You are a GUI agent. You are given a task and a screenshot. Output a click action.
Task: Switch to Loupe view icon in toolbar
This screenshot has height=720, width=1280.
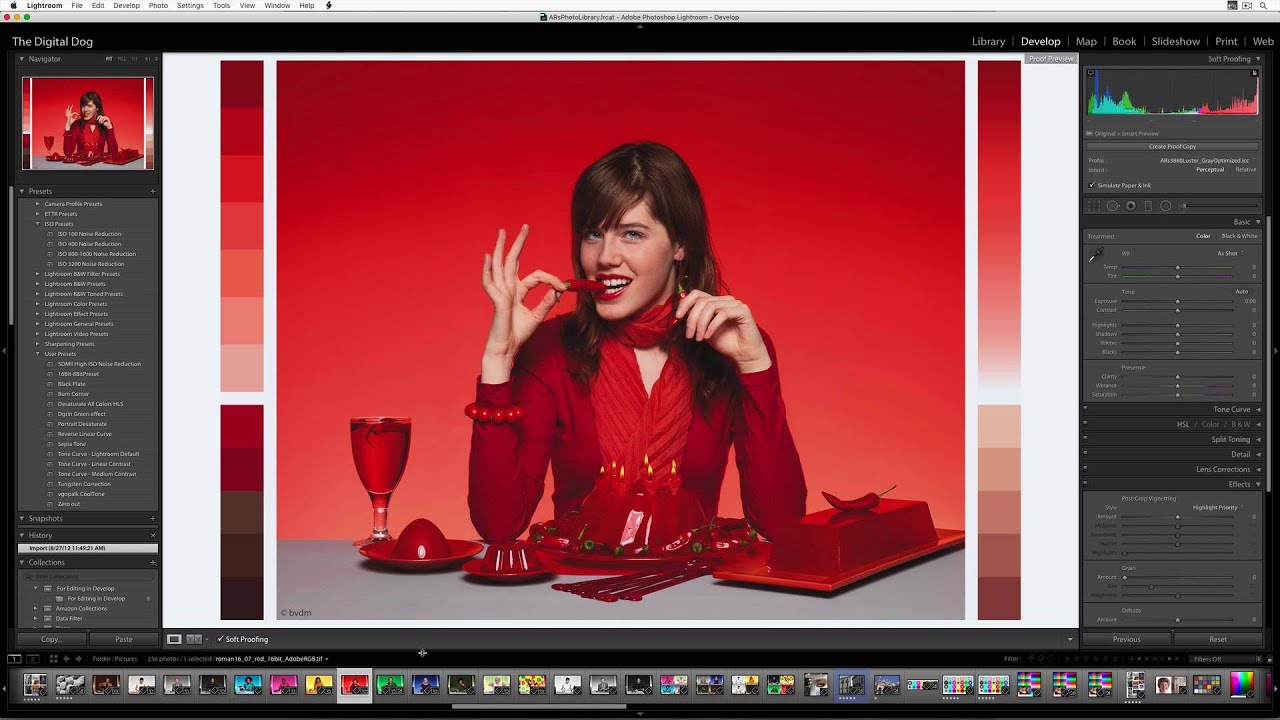click(x=174, y=639)
